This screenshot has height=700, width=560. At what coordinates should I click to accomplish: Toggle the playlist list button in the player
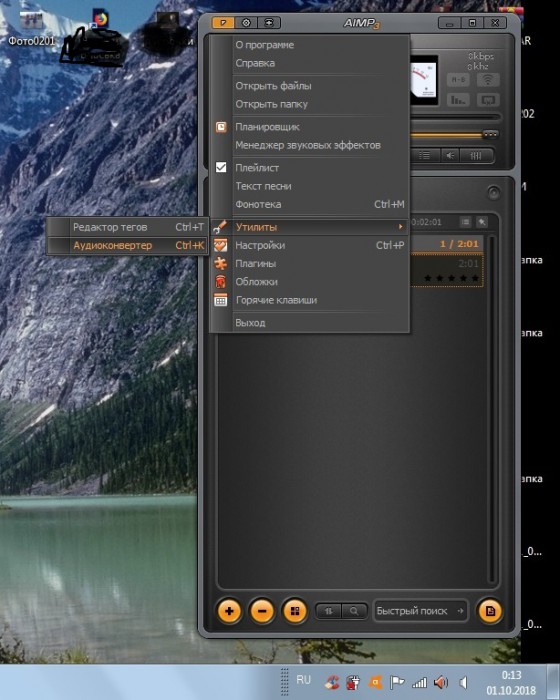tap(424, 155)
